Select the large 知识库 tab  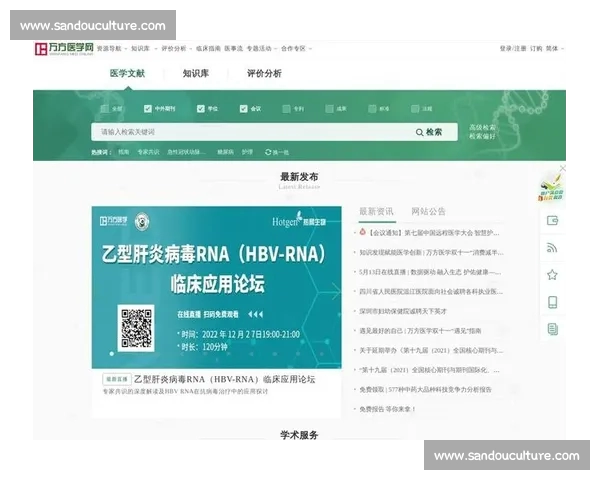click(x=196, y=73)
